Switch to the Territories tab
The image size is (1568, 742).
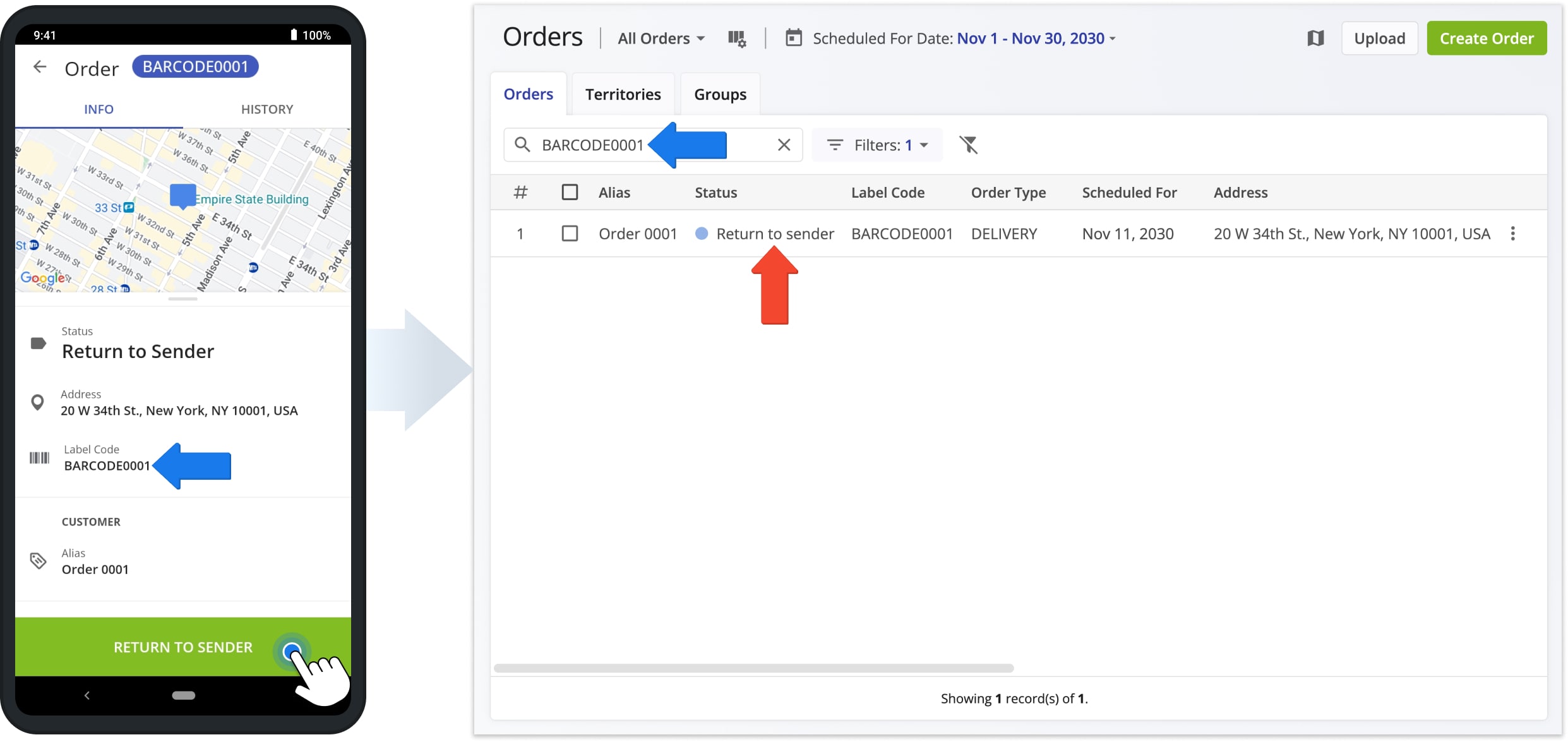623,93
